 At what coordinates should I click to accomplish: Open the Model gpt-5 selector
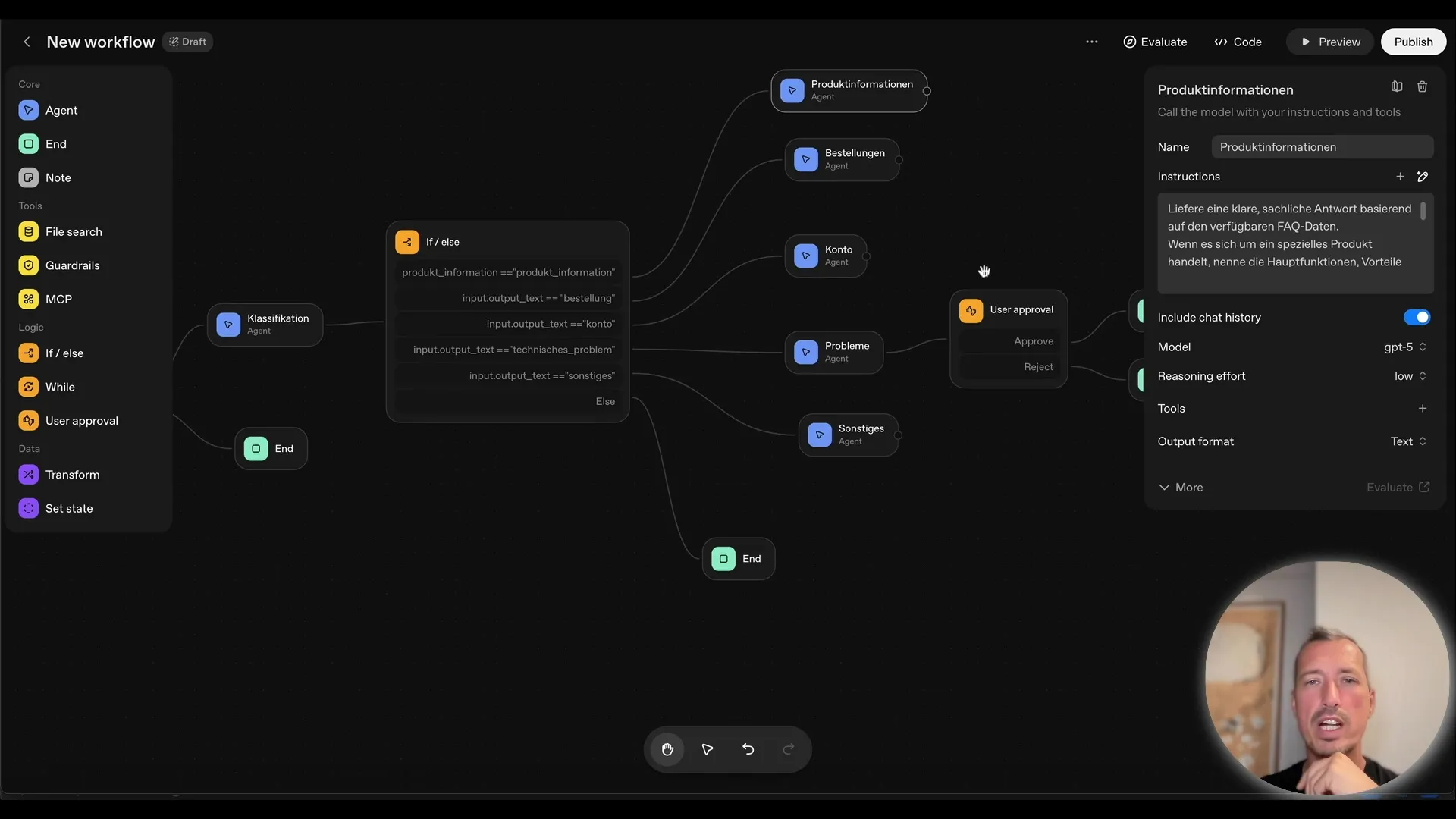1404,347
